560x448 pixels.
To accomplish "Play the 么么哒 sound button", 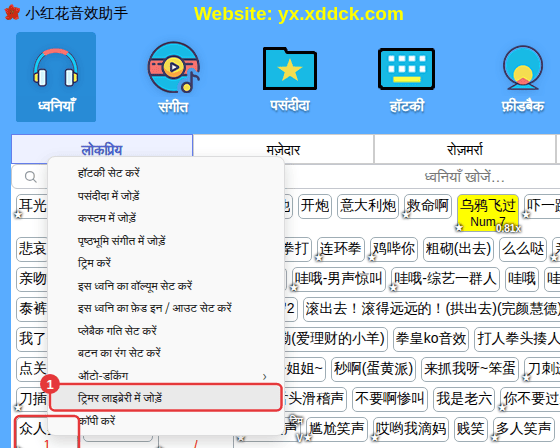I will click(x=523, y=249).
